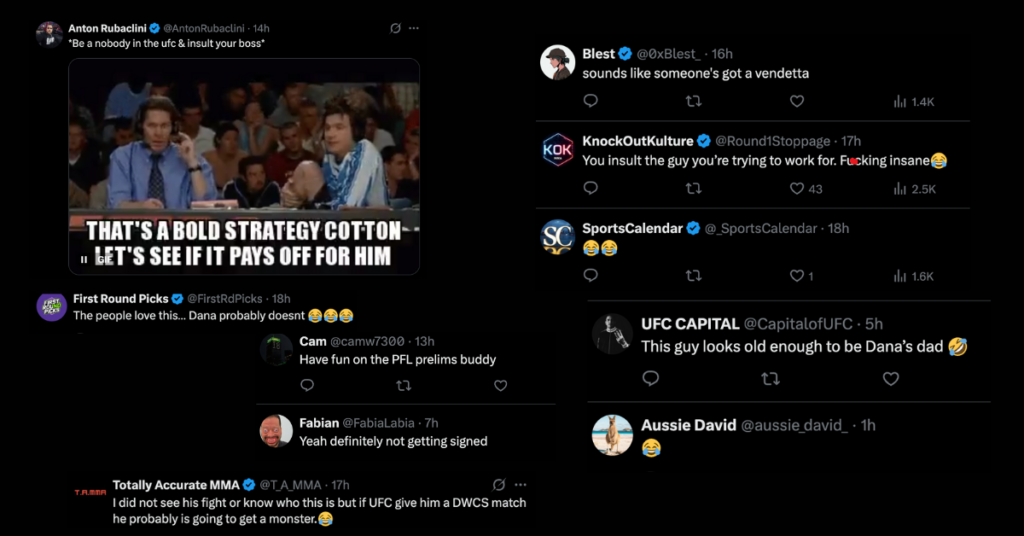This screenshot has width=1024, height=536.
Task: Reply to Cam's PFL prelims tweet
Action: (x=307, y=385)
